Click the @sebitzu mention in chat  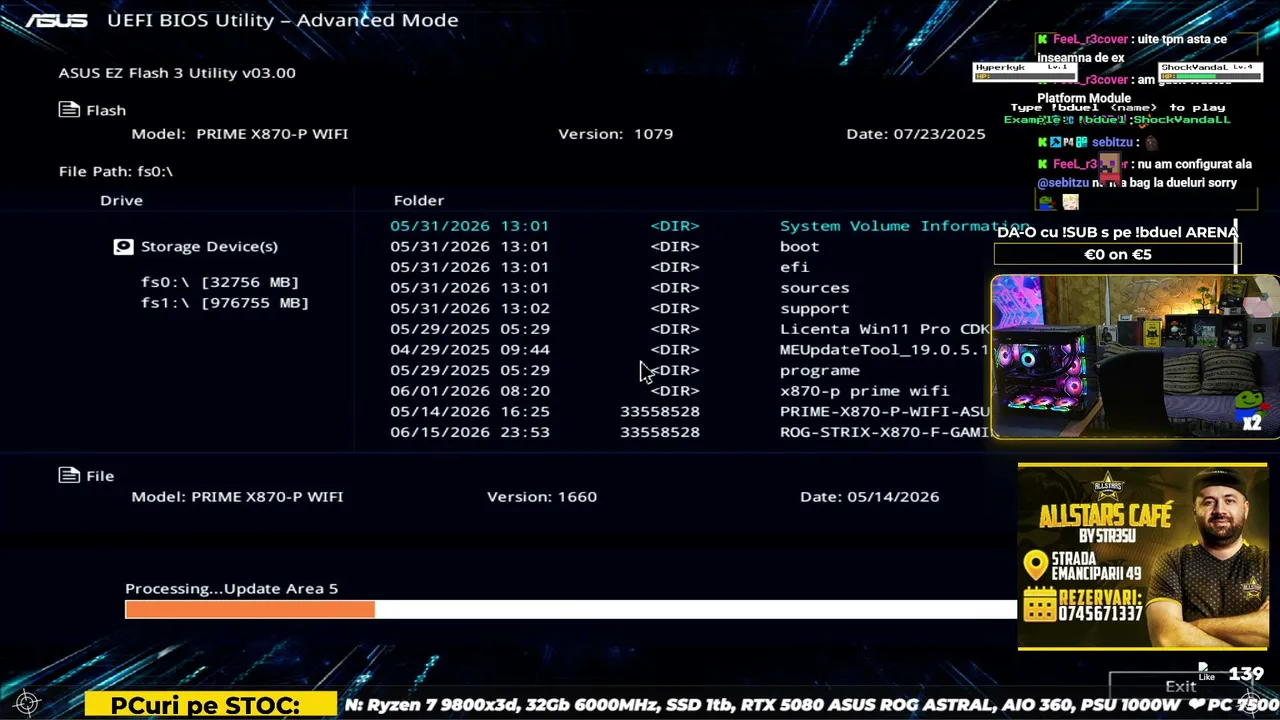click(x=1063, y=183)
